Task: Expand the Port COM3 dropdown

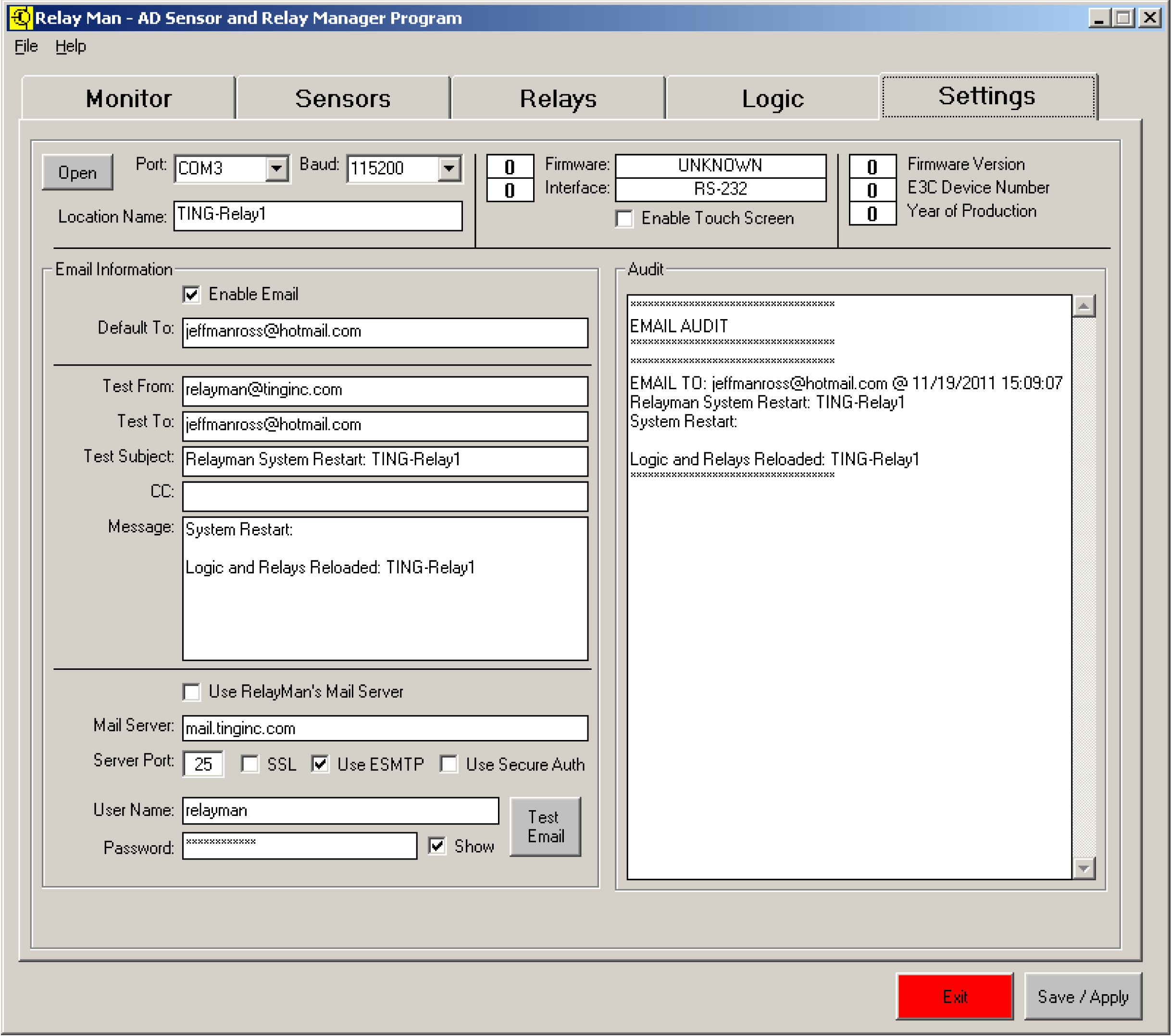Action: 277,168
